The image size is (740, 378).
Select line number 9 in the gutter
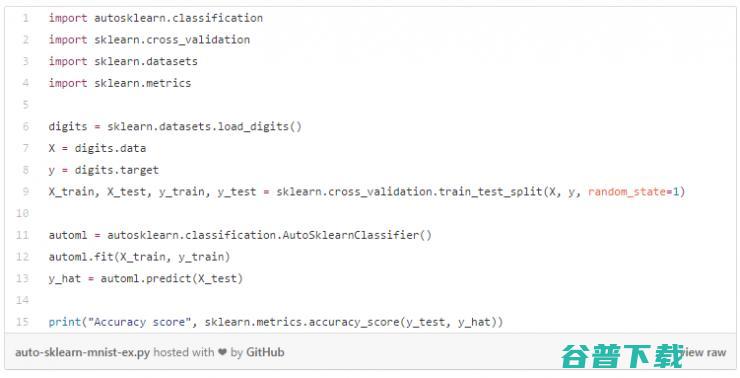click(x=25, y=192)
